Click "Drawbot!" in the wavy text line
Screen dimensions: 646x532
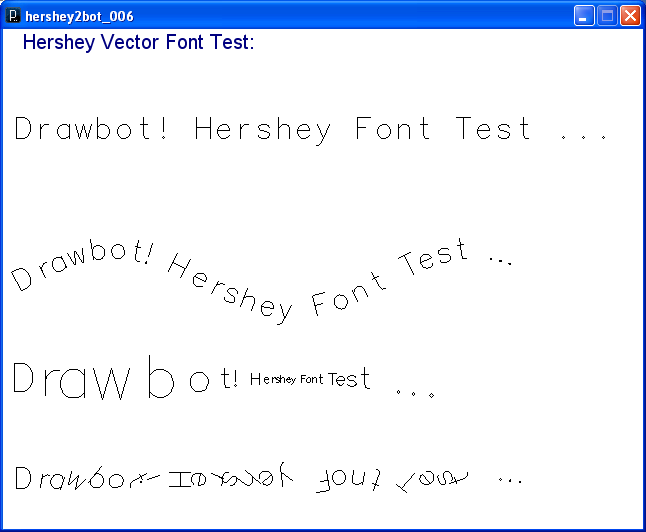pyautogui.click(x=82, y=262)
